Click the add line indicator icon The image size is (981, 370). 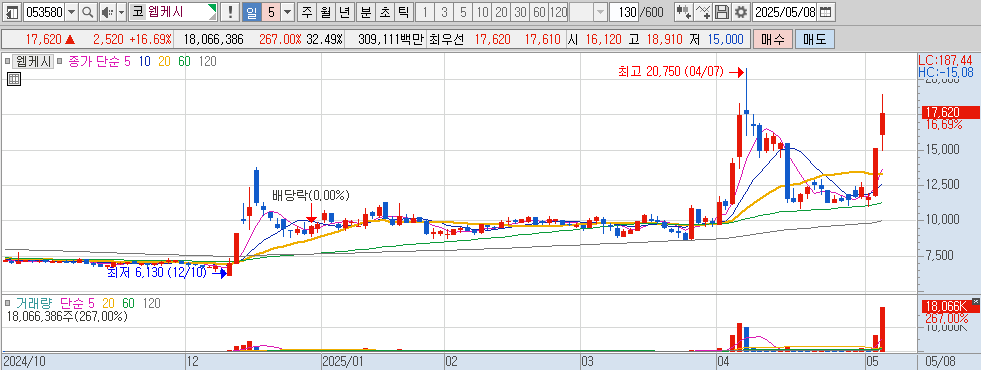point(703,12)
